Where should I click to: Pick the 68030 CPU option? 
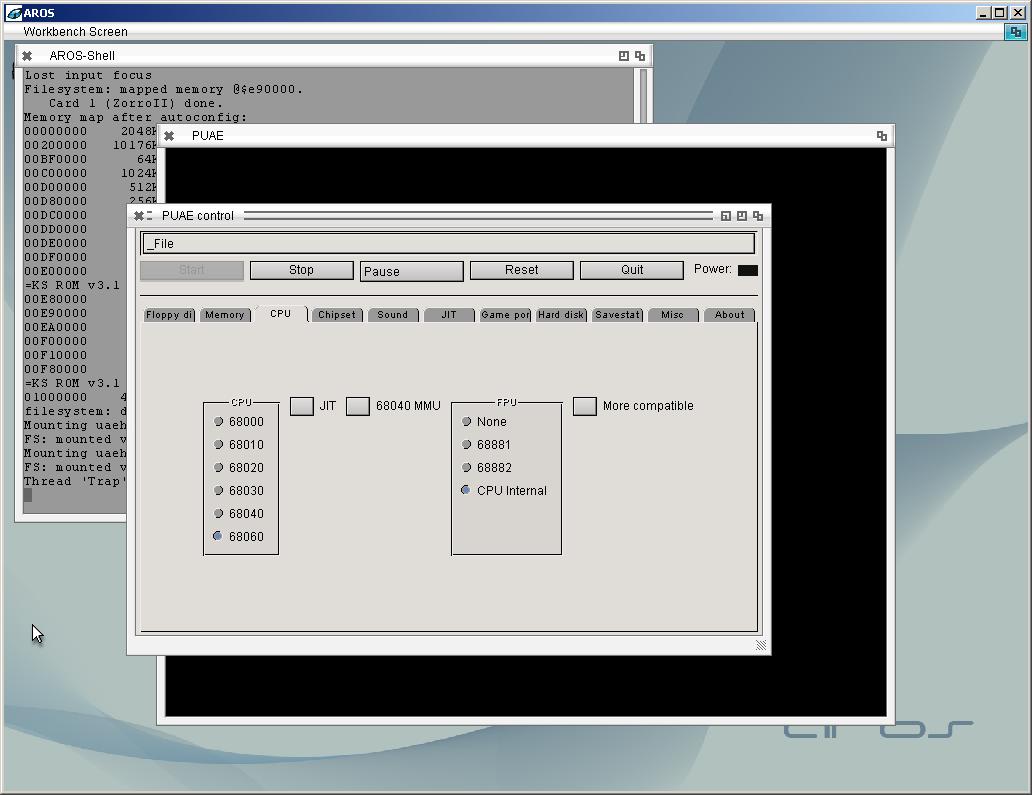click(x=219, y=490)
